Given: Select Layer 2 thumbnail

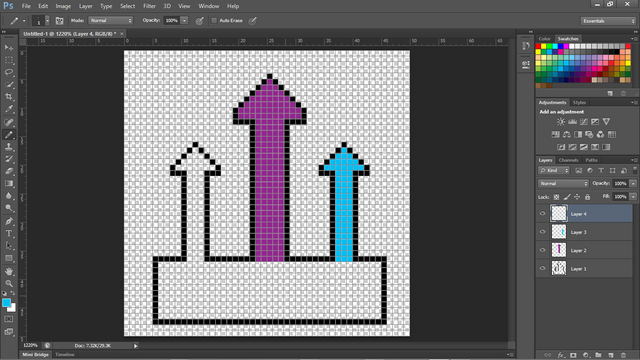Looking at the screenshot, I should tap(559, 250).
